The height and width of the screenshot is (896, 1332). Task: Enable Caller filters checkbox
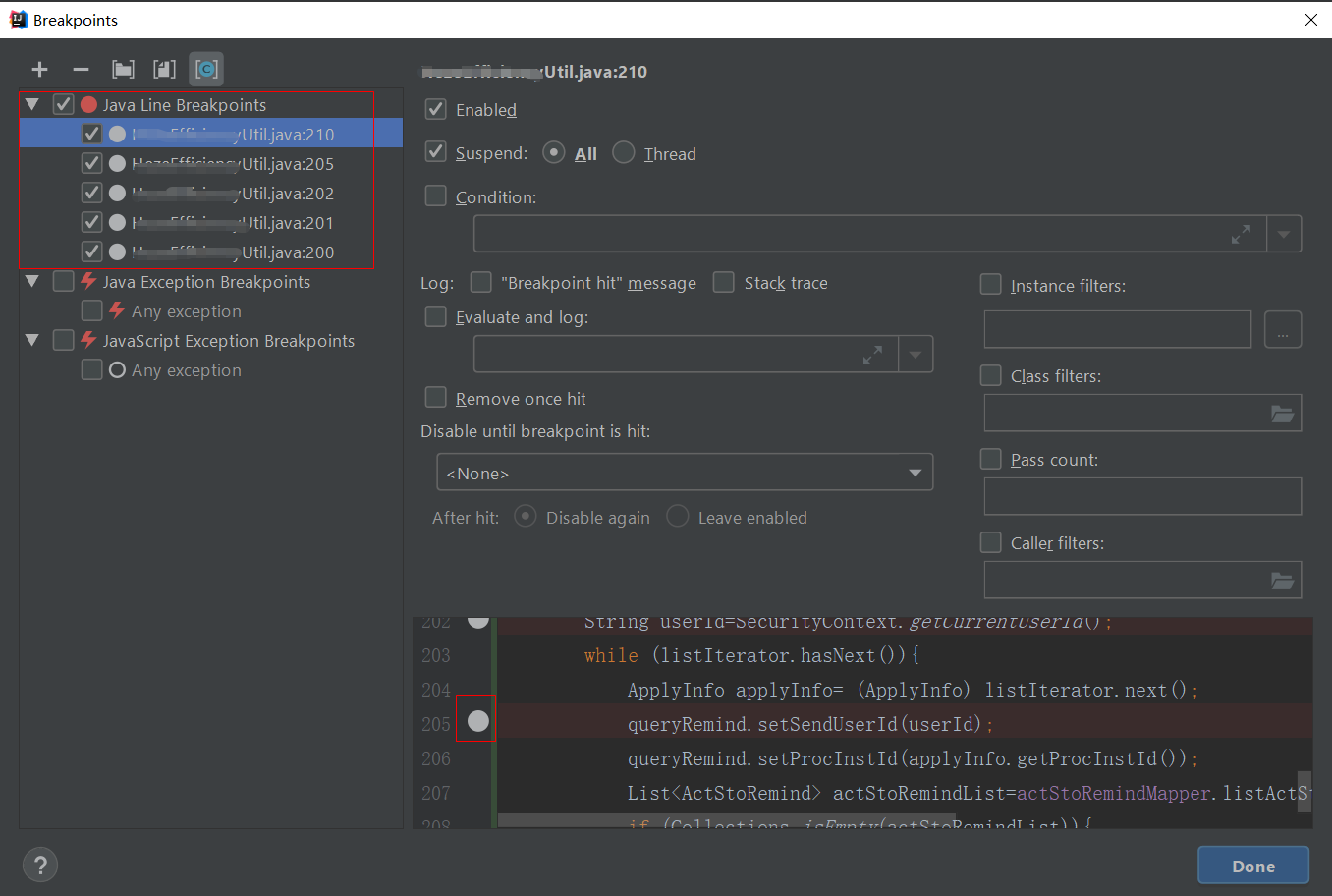coord(991,542)
